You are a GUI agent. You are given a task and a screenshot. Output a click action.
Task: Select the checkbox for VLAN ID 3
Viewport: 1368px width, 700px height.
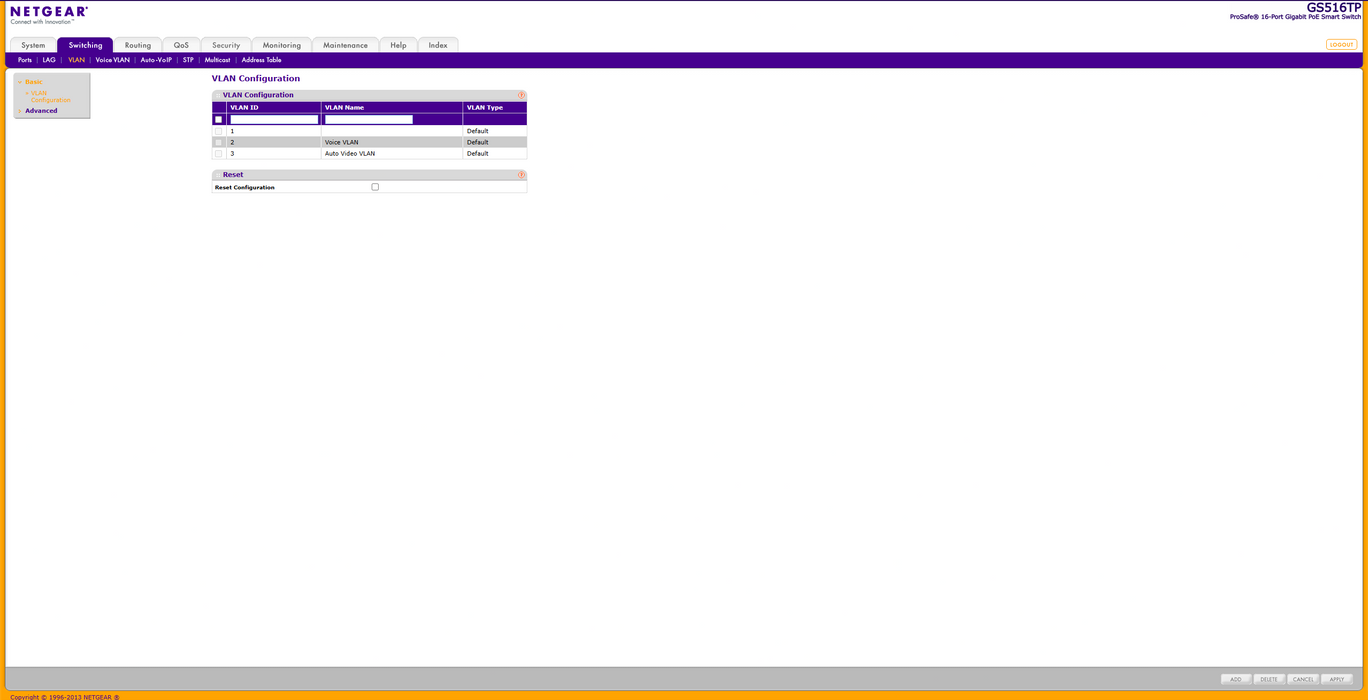(x=218, y=154)
